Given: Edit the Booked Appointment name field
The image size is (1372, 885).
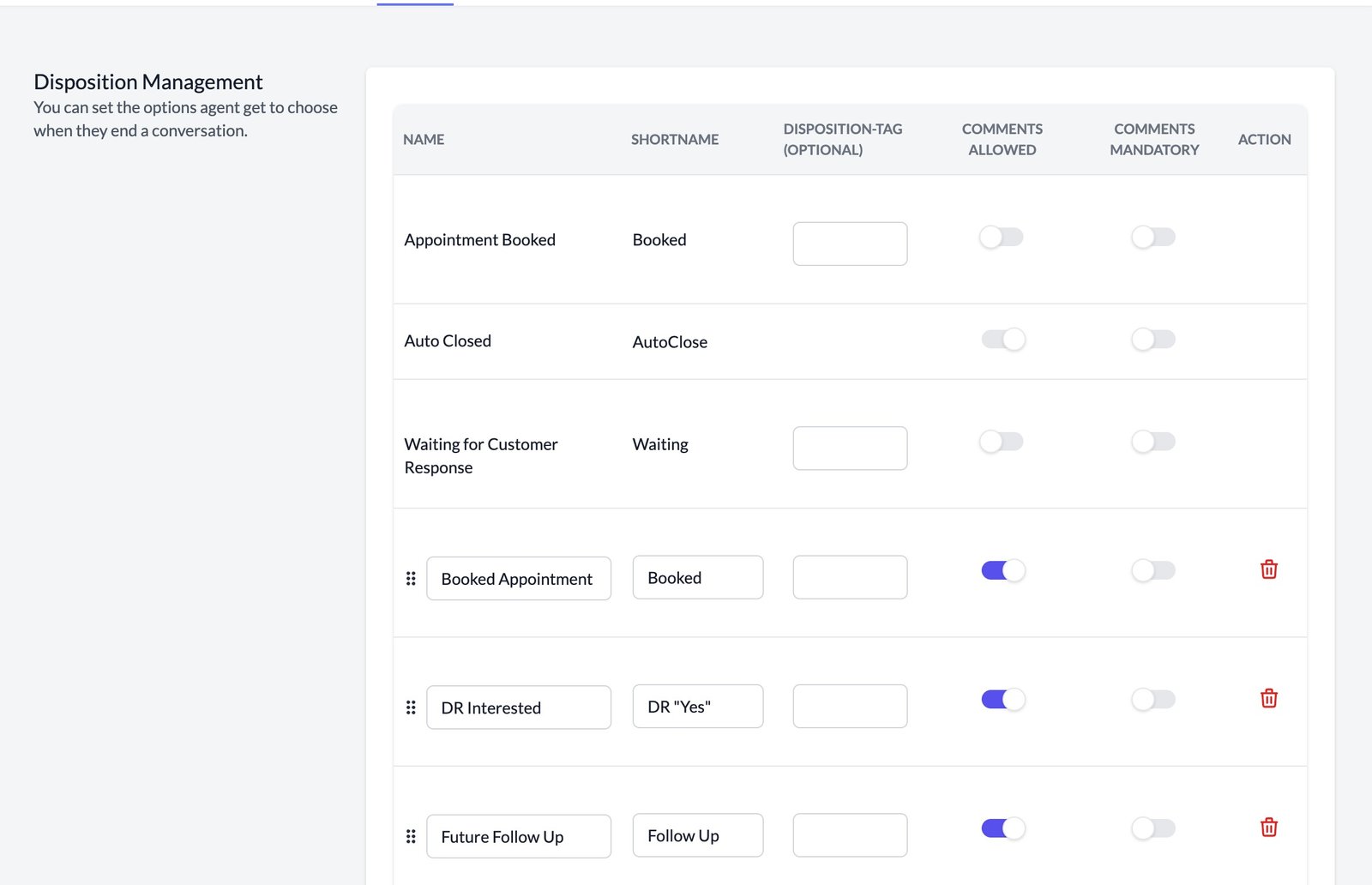Looking at the screenshot, I should 518,579.
